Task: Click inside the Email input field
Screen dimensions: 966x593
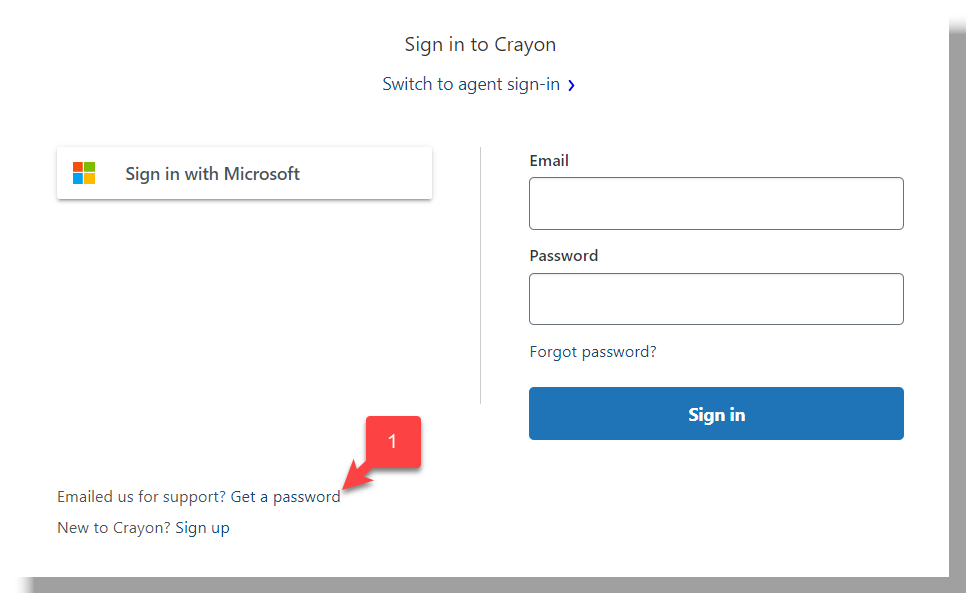Action: pos(716,203)
